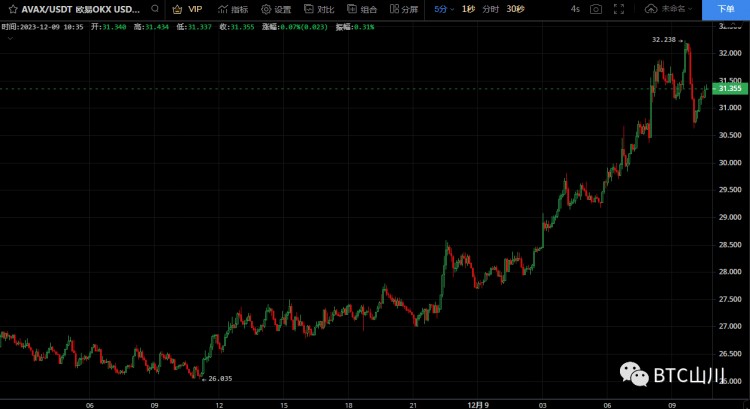This screenshot has height=409, width=750.
Task: Click the 低:31.337 low value
Action: coord(194,27)
